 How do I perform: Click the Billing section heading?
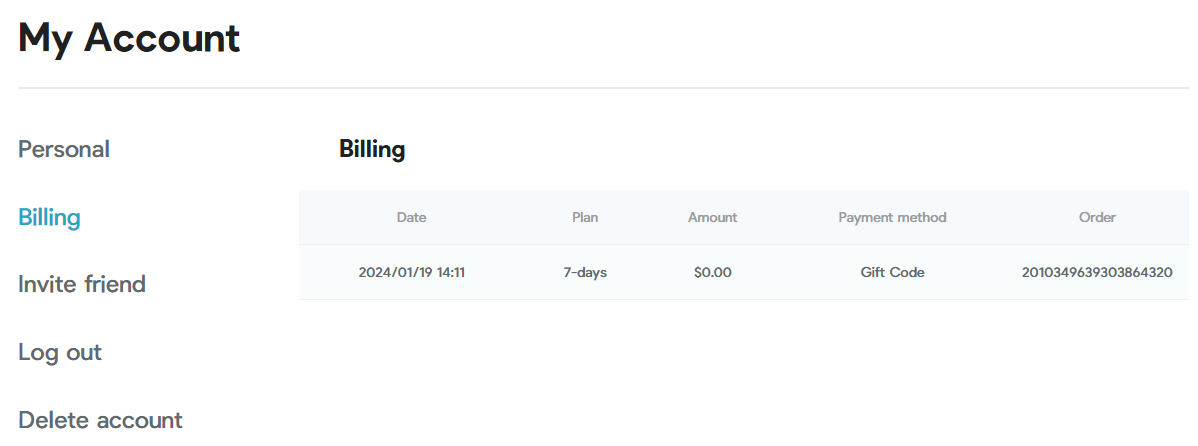[x=372, y=149]
